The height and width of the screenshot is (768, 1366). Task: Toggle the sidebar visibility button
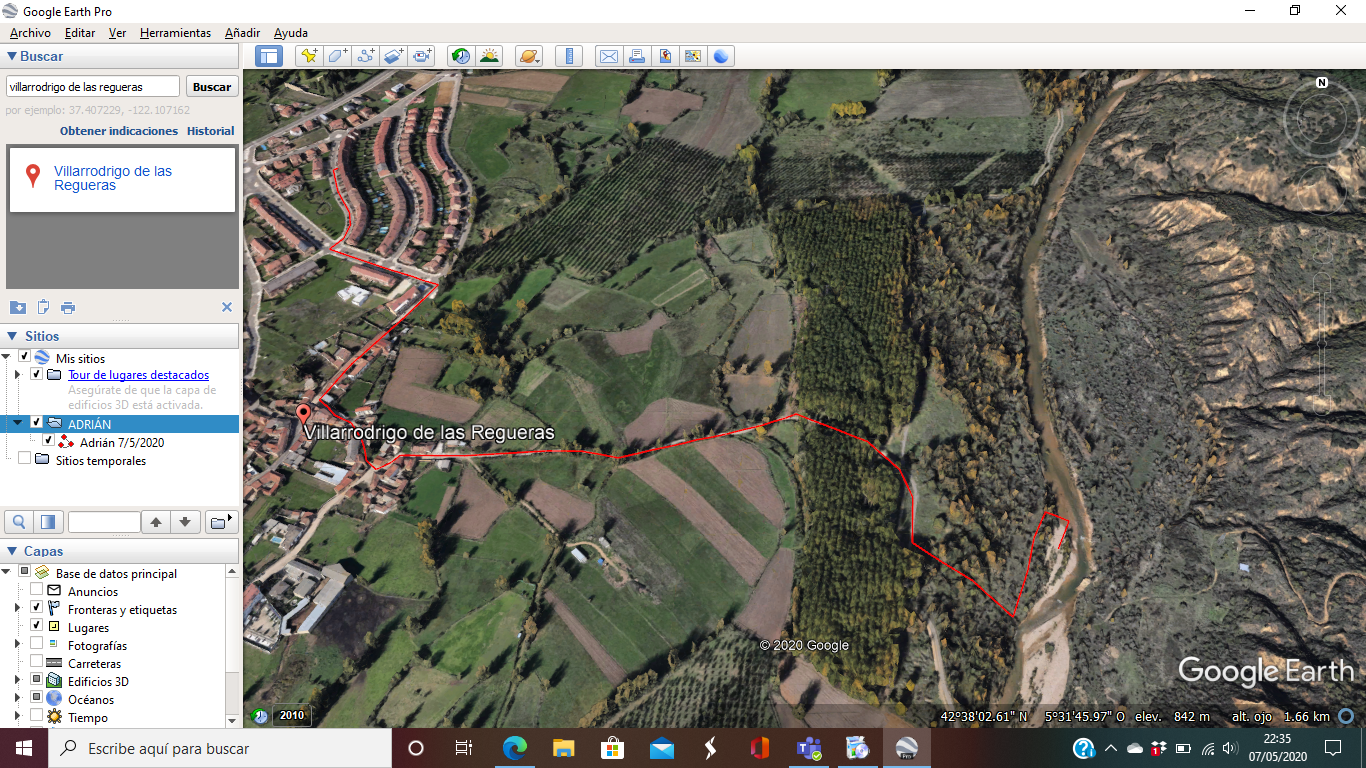click(x=269, y=56)
